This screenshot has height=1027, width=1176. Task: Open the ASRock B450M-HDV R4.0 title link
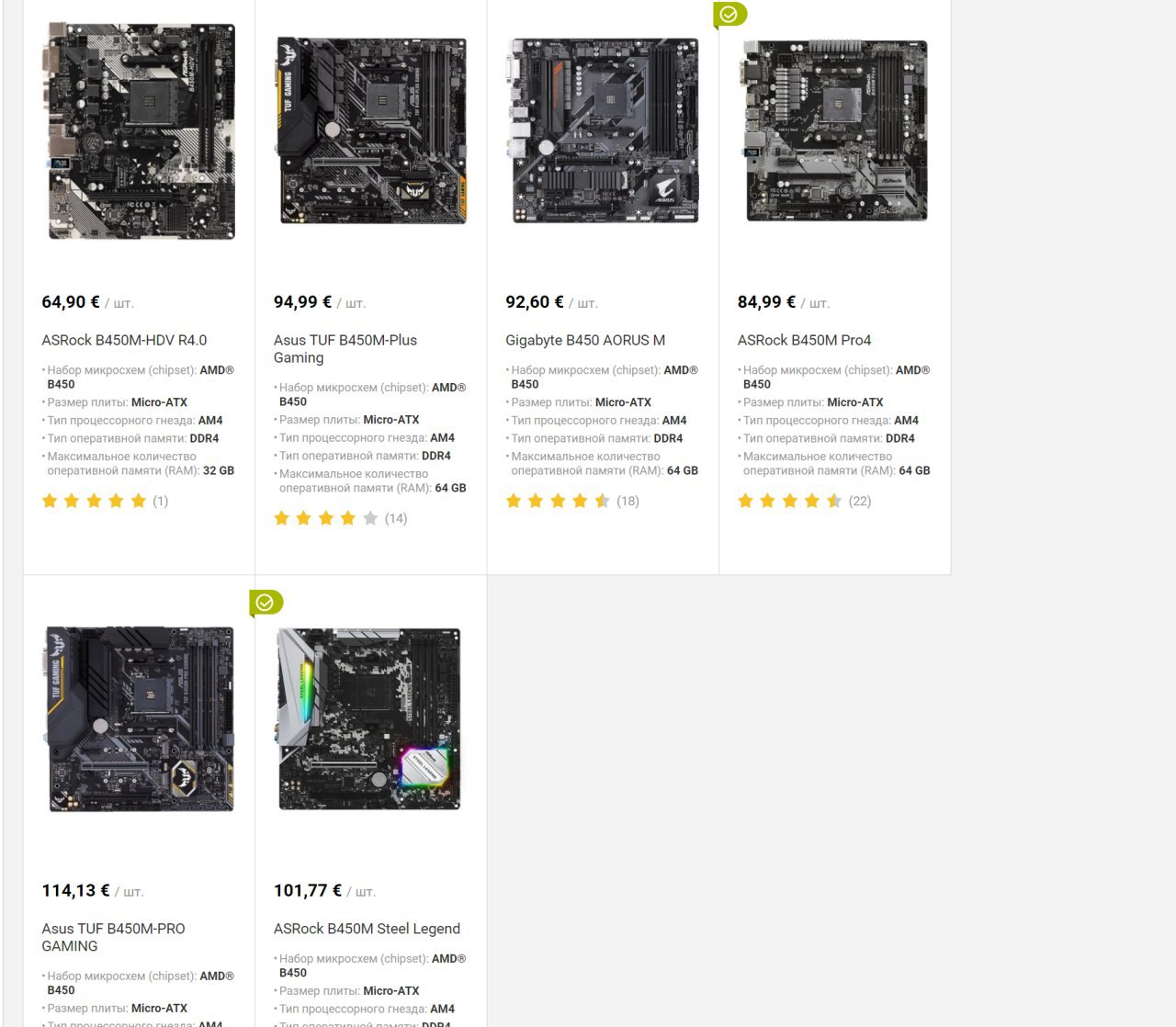coord(124,340)
